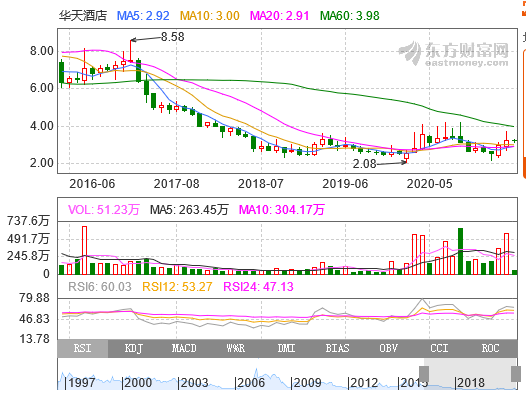Select the W%R indicator tab

pos(235,348)
